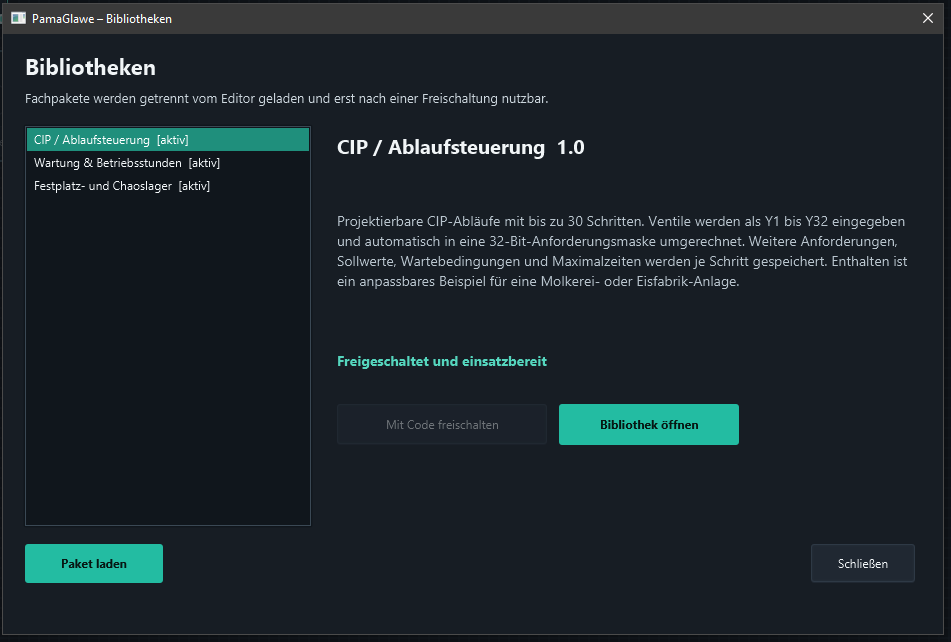The image size is (951, 642).
Task: Click the Schließen button
Action: pyautogui.click(x=862, y=563)
